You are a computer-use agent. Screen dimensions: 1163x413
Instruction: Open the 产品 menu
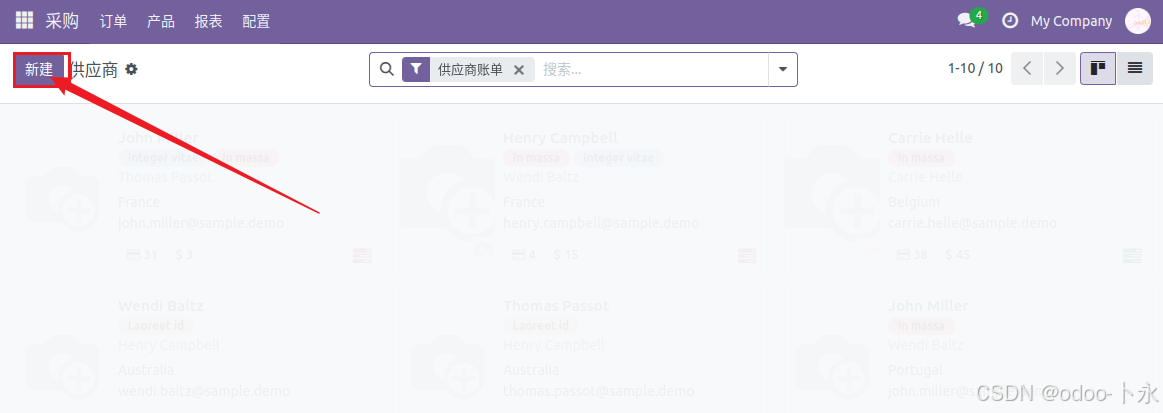[x=161, y=22]
